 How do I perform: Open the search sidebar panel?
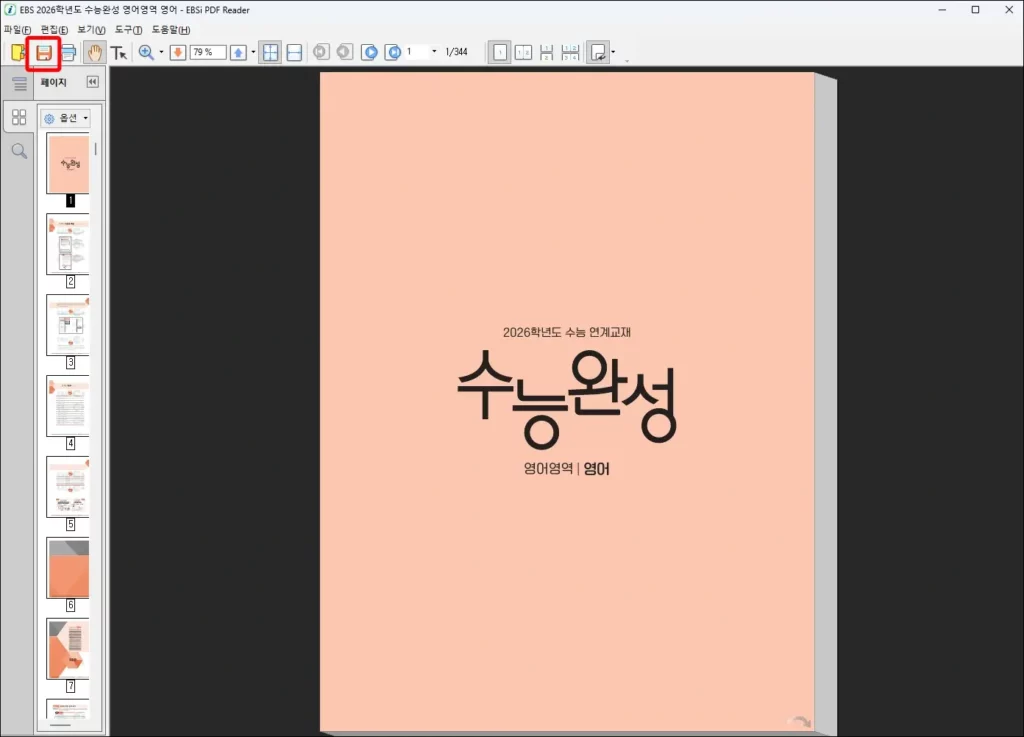click(x=20, y=151)
